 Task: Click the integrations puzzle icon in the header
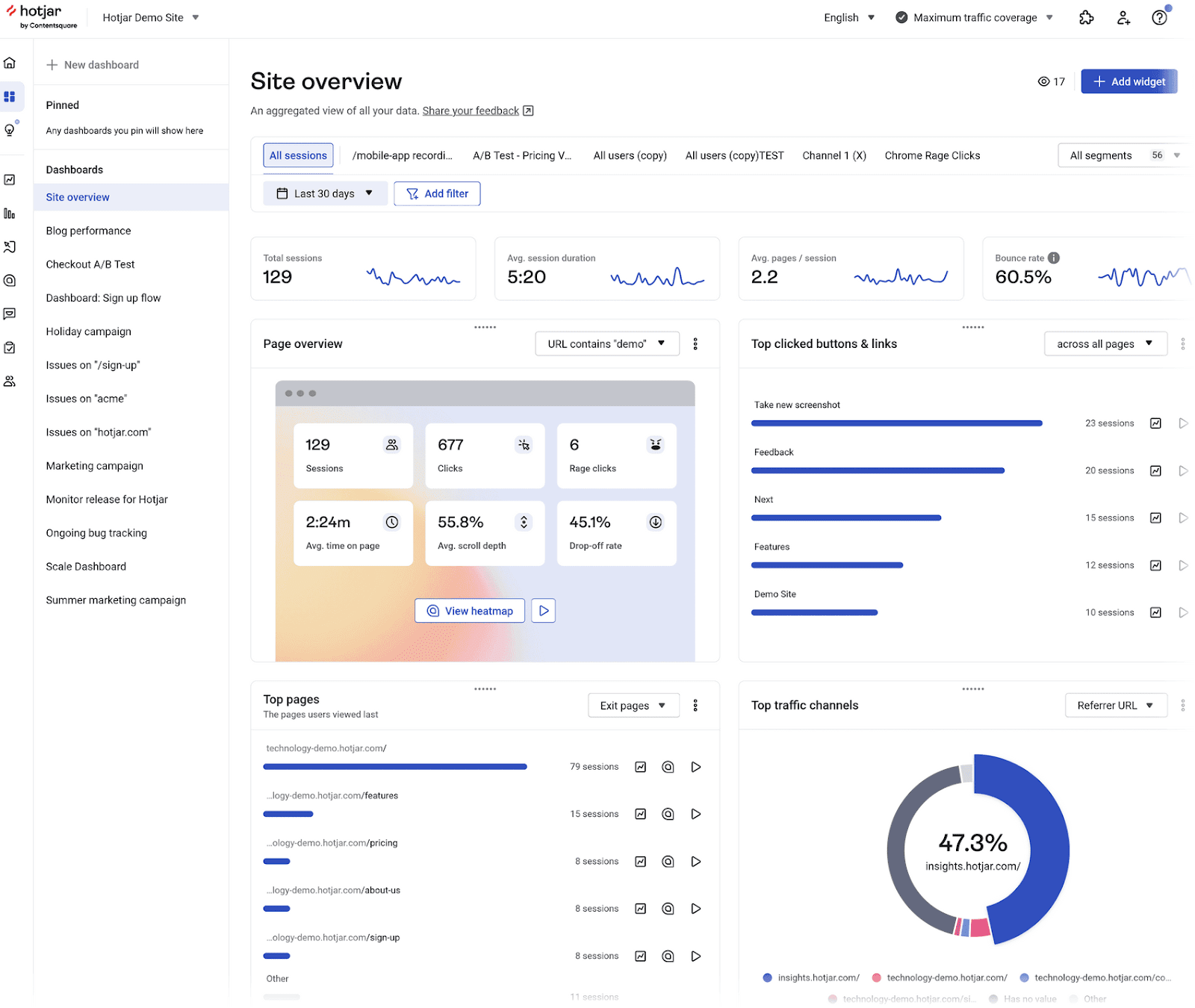1087,17
